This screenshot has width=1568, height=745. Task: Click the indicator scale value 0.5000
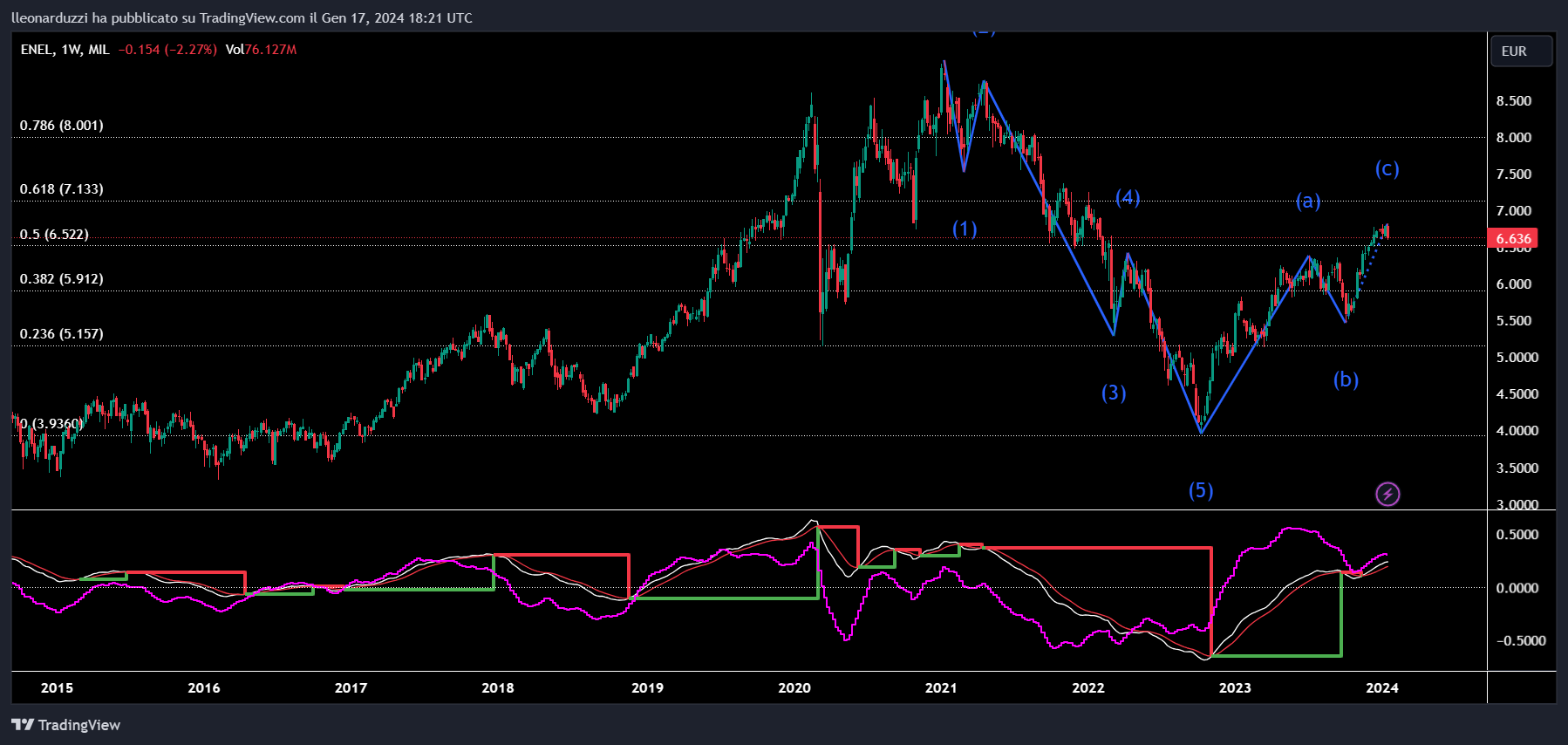point(1517,535)
